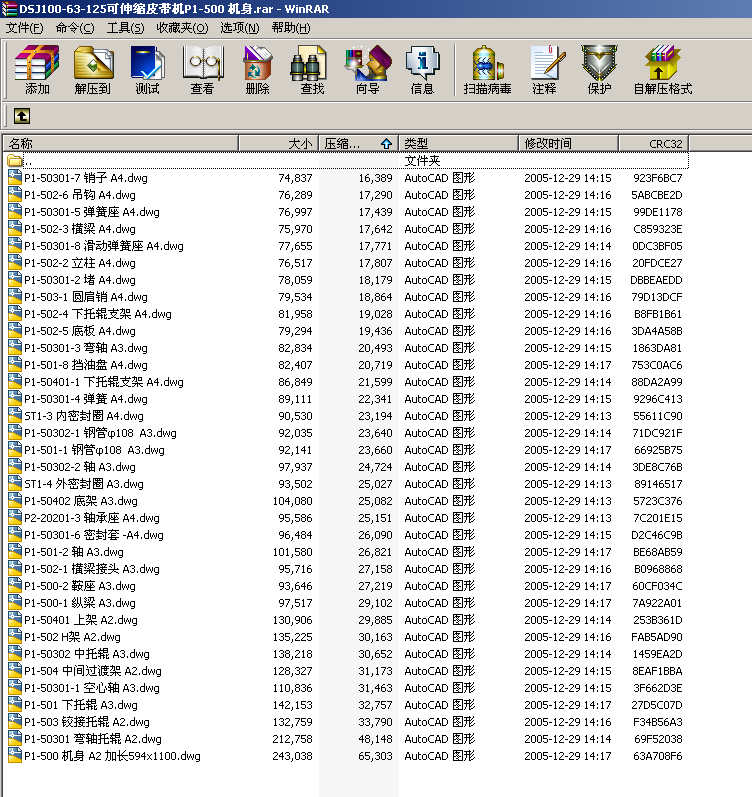Click dwg icon beside P1-50401 上架 A2.dwg
The width and height of the screenshot is (752, 797).
click(15, 620)
